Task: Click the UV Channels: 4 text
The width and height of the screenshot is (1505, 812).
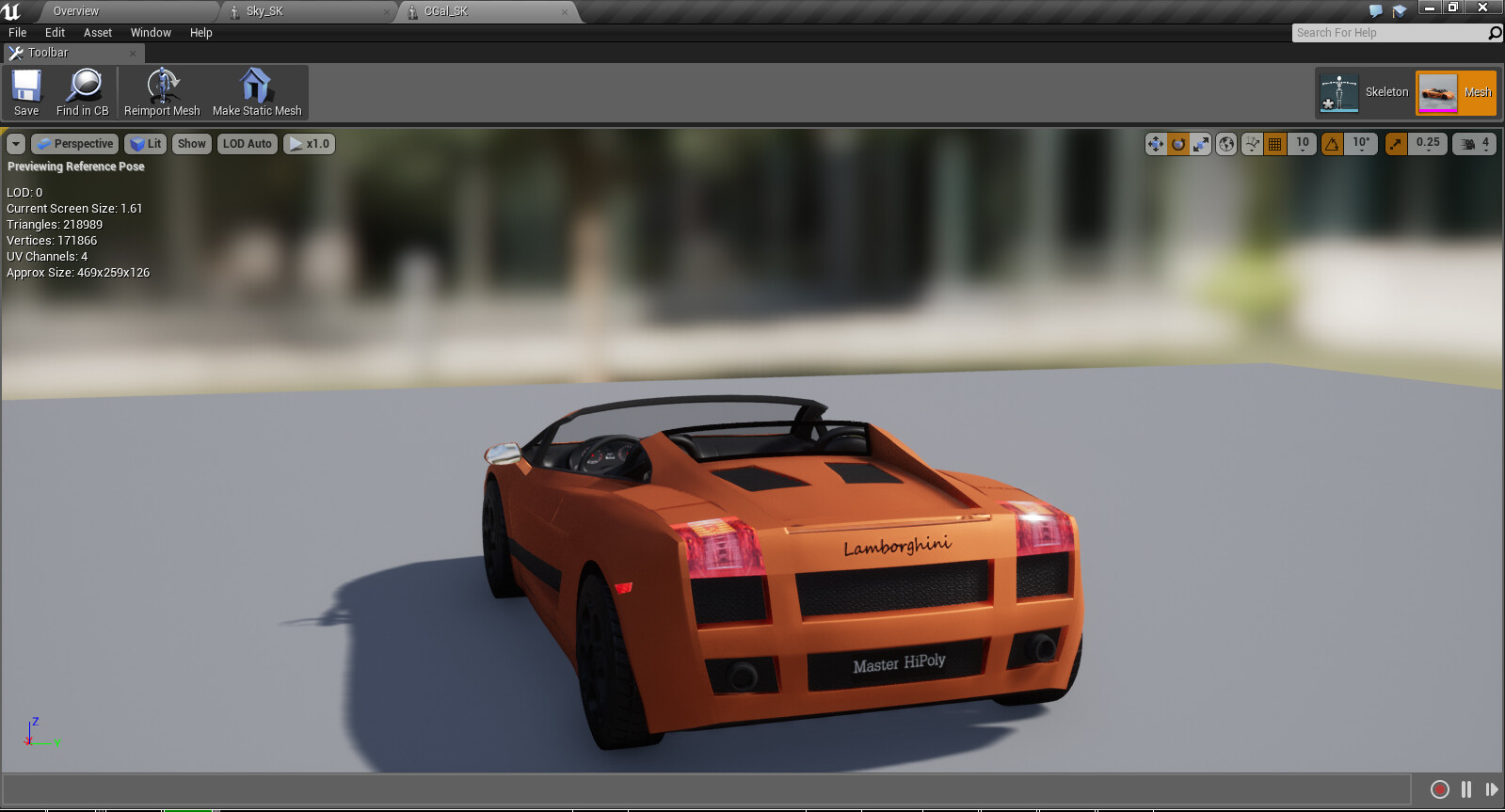Action: 47,257
